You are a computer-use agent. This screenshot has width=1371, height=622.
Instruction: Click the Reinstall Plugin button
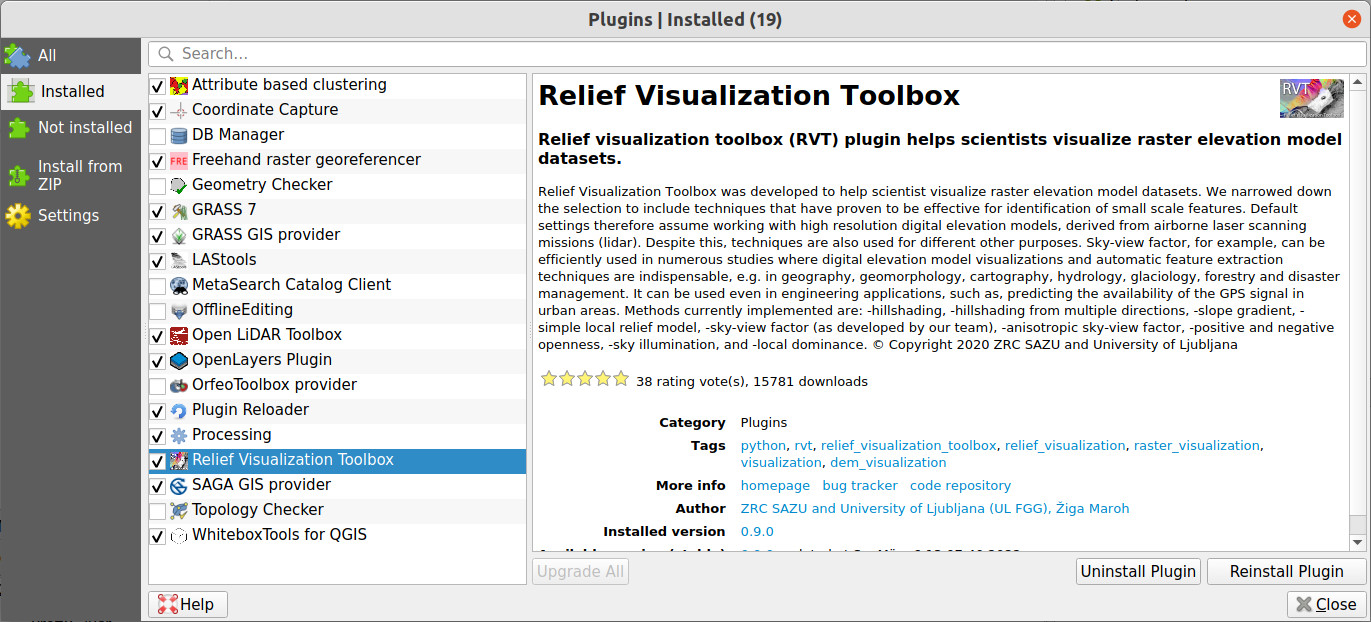point(1286,572)
